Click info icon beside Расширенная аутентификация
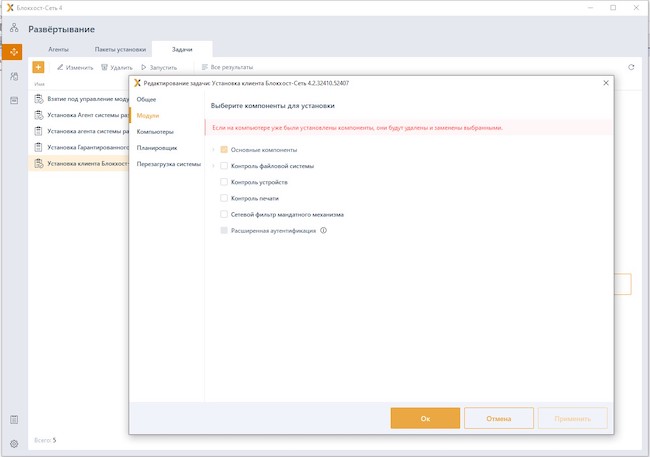This screenshot has width=650, height=457. coord(323,231)
